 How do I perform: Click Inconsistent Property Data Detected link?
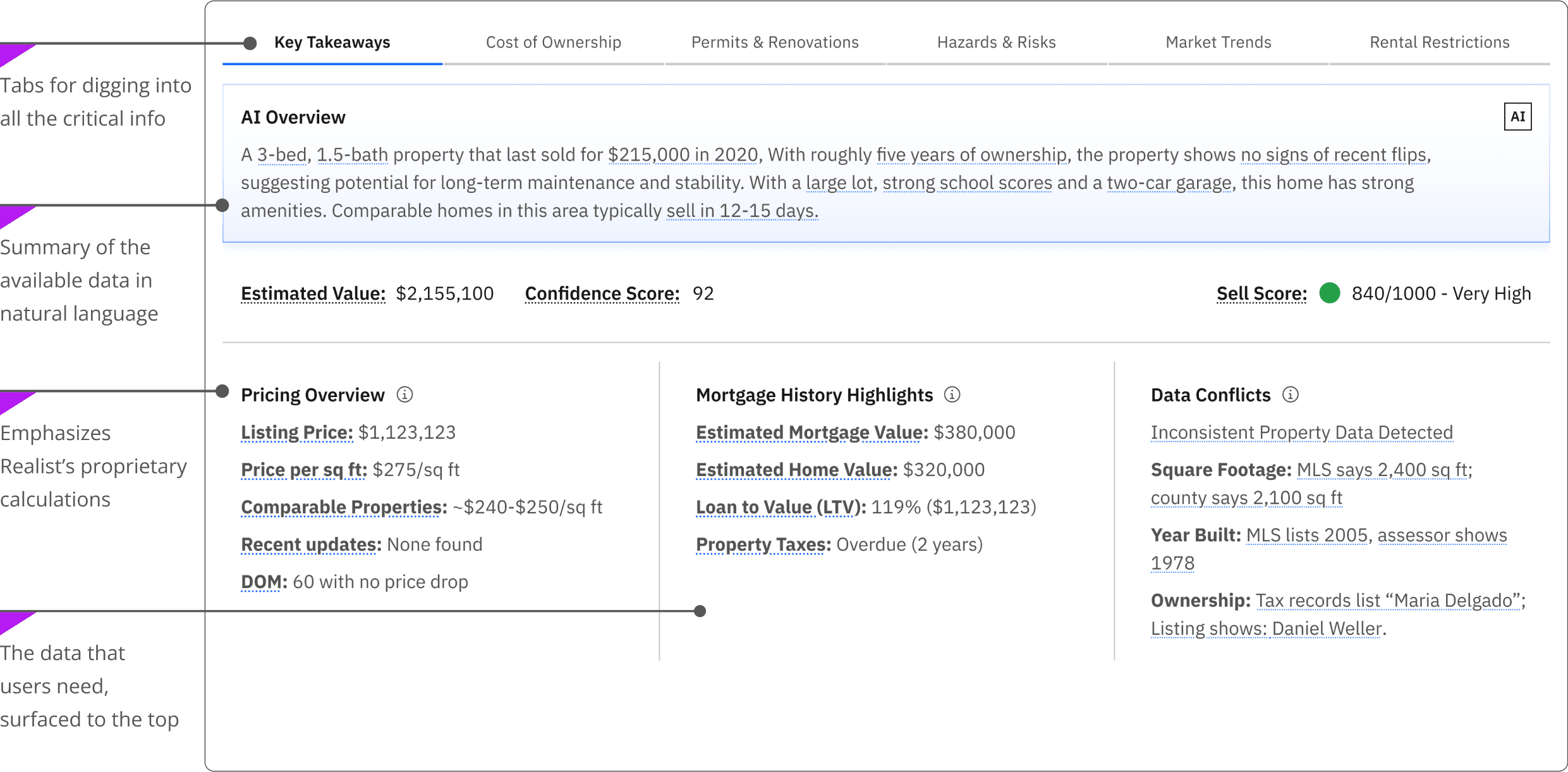(x=1301, y=432)
